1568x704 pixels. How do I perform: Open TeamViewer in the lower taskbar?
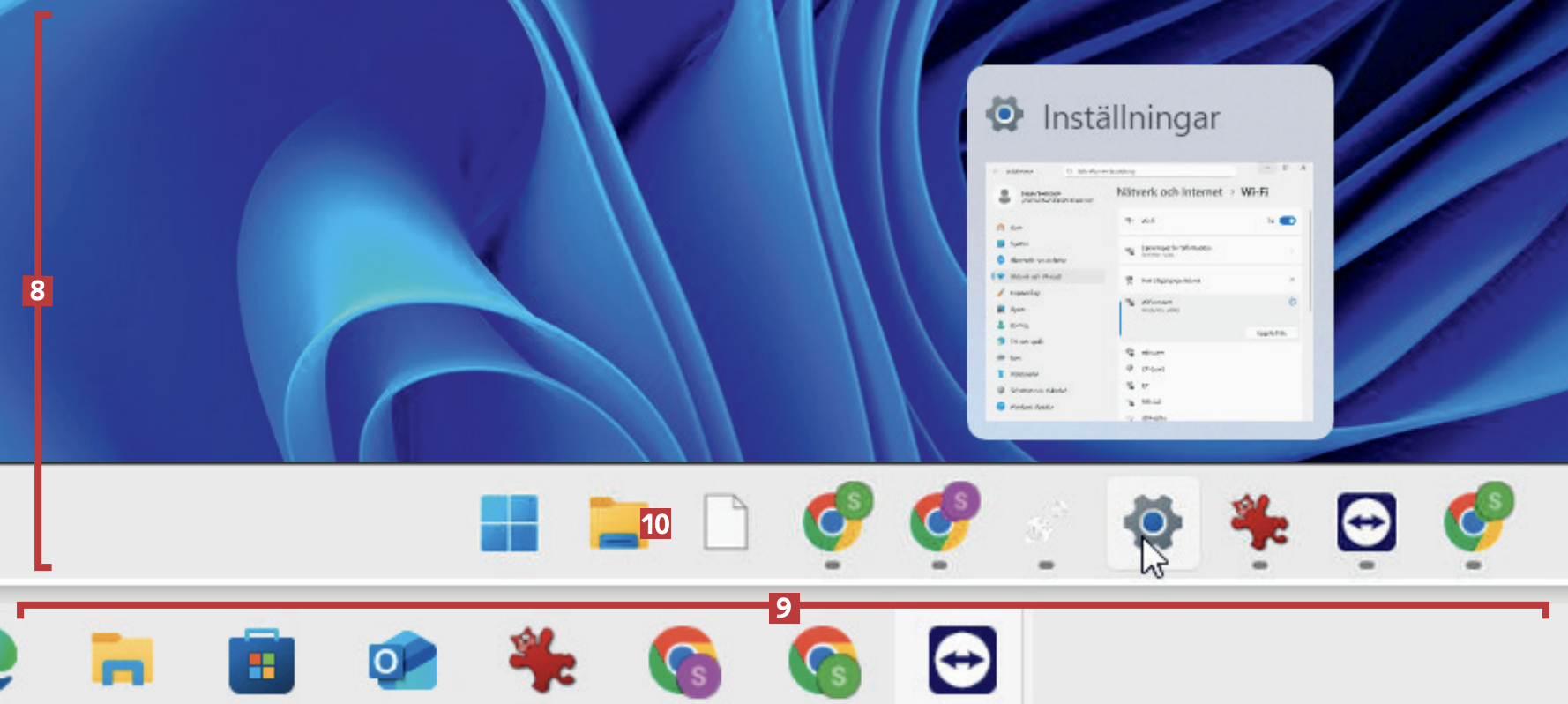[x=962, y=660]
